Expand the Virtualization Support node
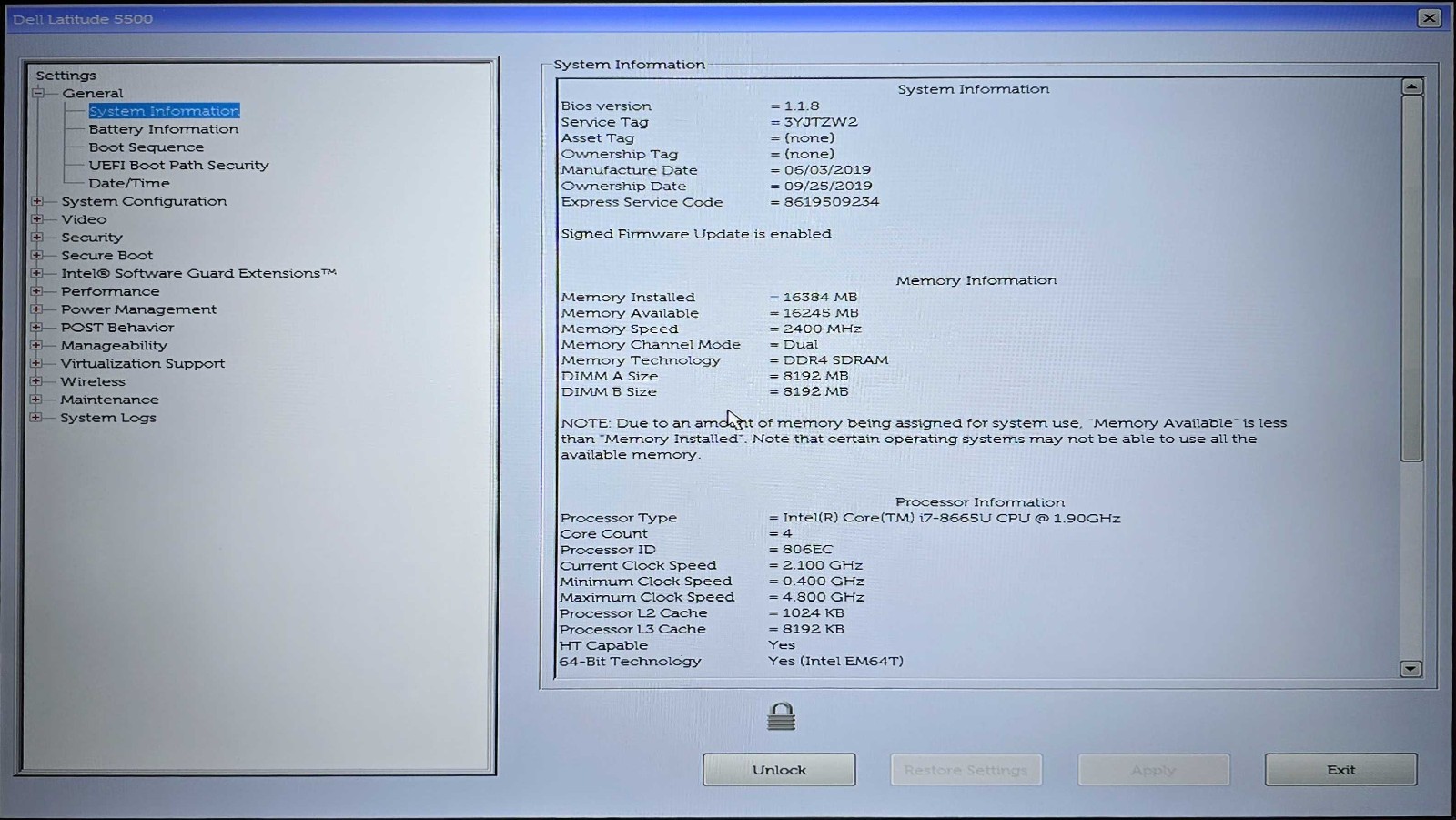 37,363
